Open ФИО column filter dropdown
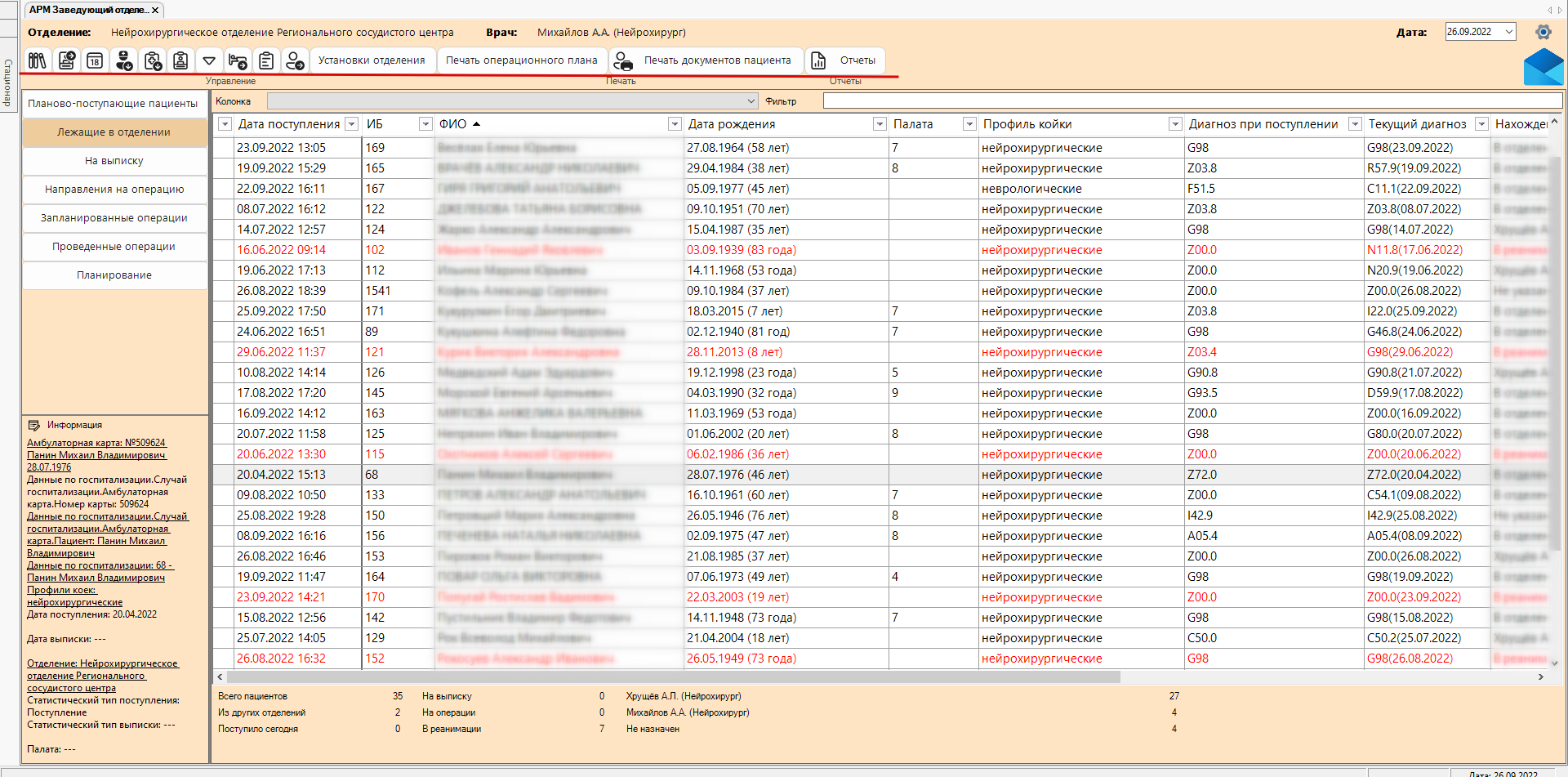The height and width of the screenshot is (777, 1568). [675, 124]
